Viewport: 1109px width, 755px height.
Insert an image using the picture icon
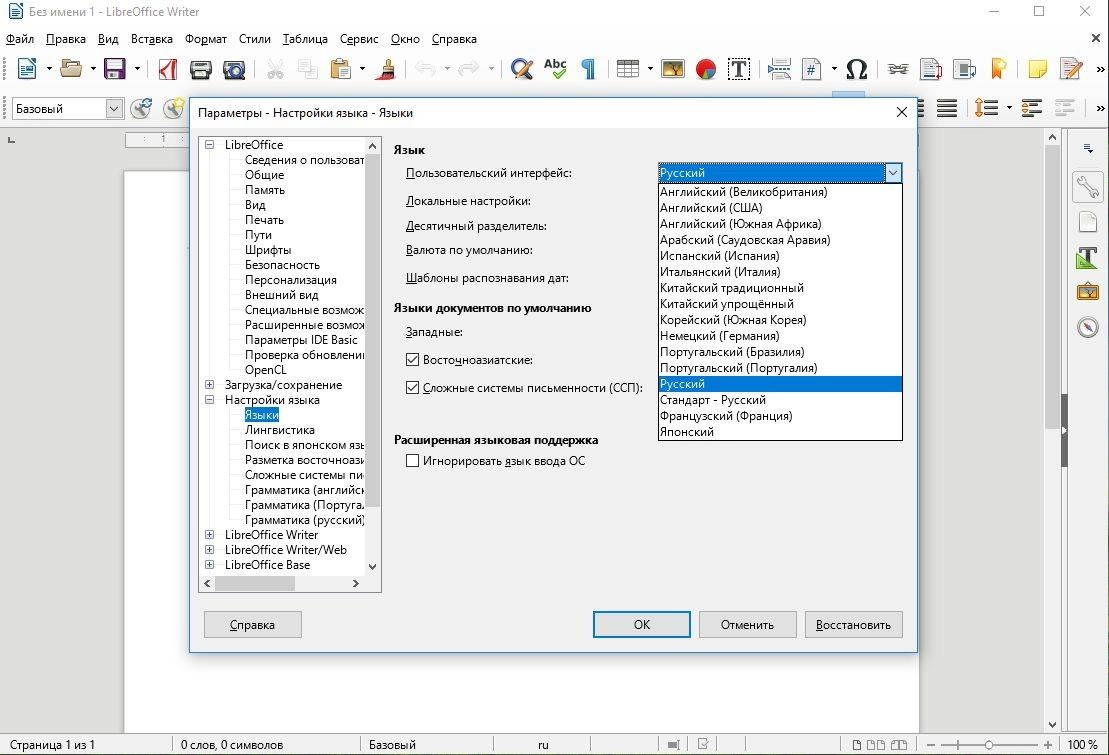(673, 69)
